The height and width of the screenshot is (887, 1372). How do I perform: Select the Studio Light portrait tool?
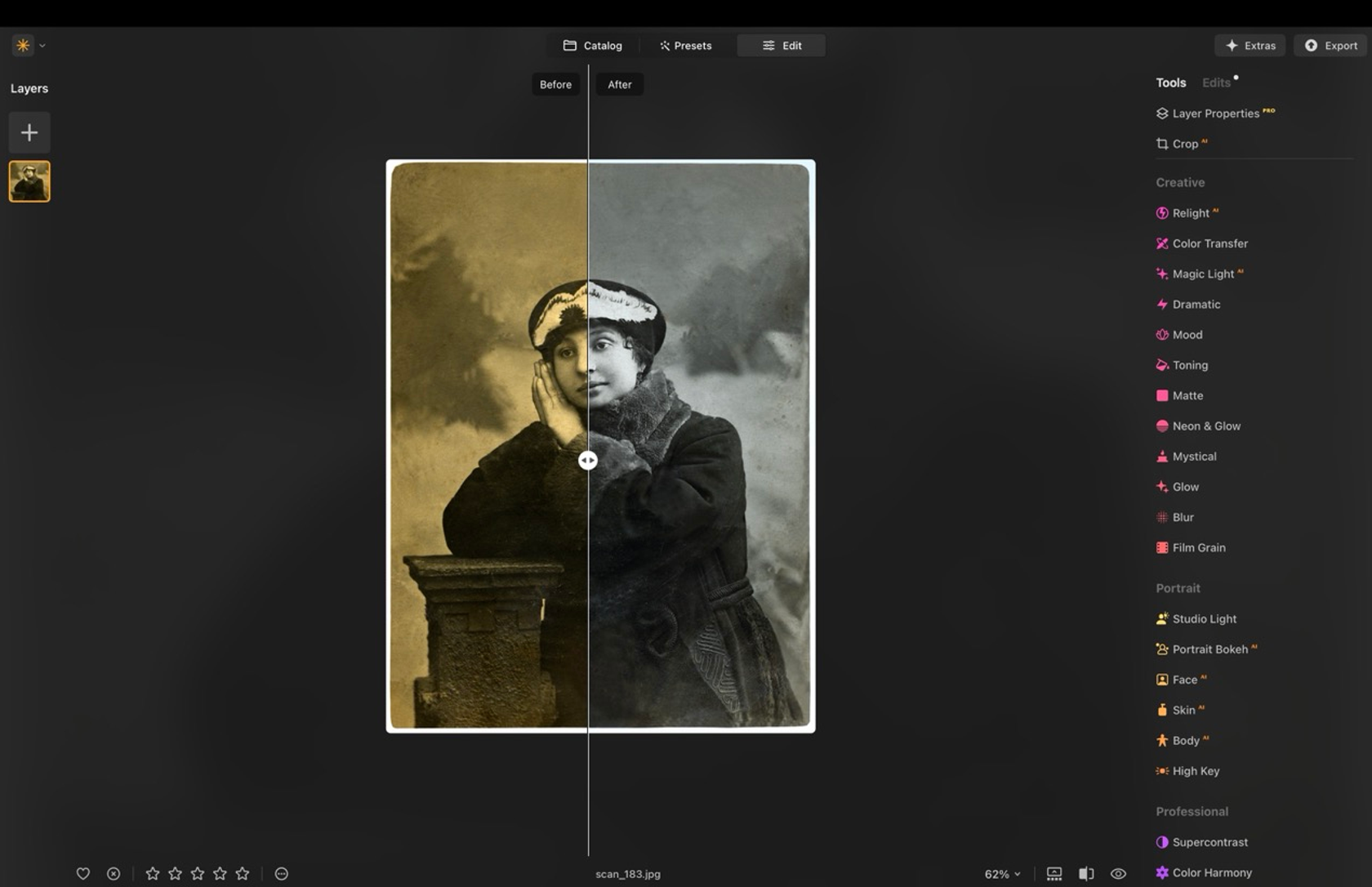click(x=1205, y=618)
